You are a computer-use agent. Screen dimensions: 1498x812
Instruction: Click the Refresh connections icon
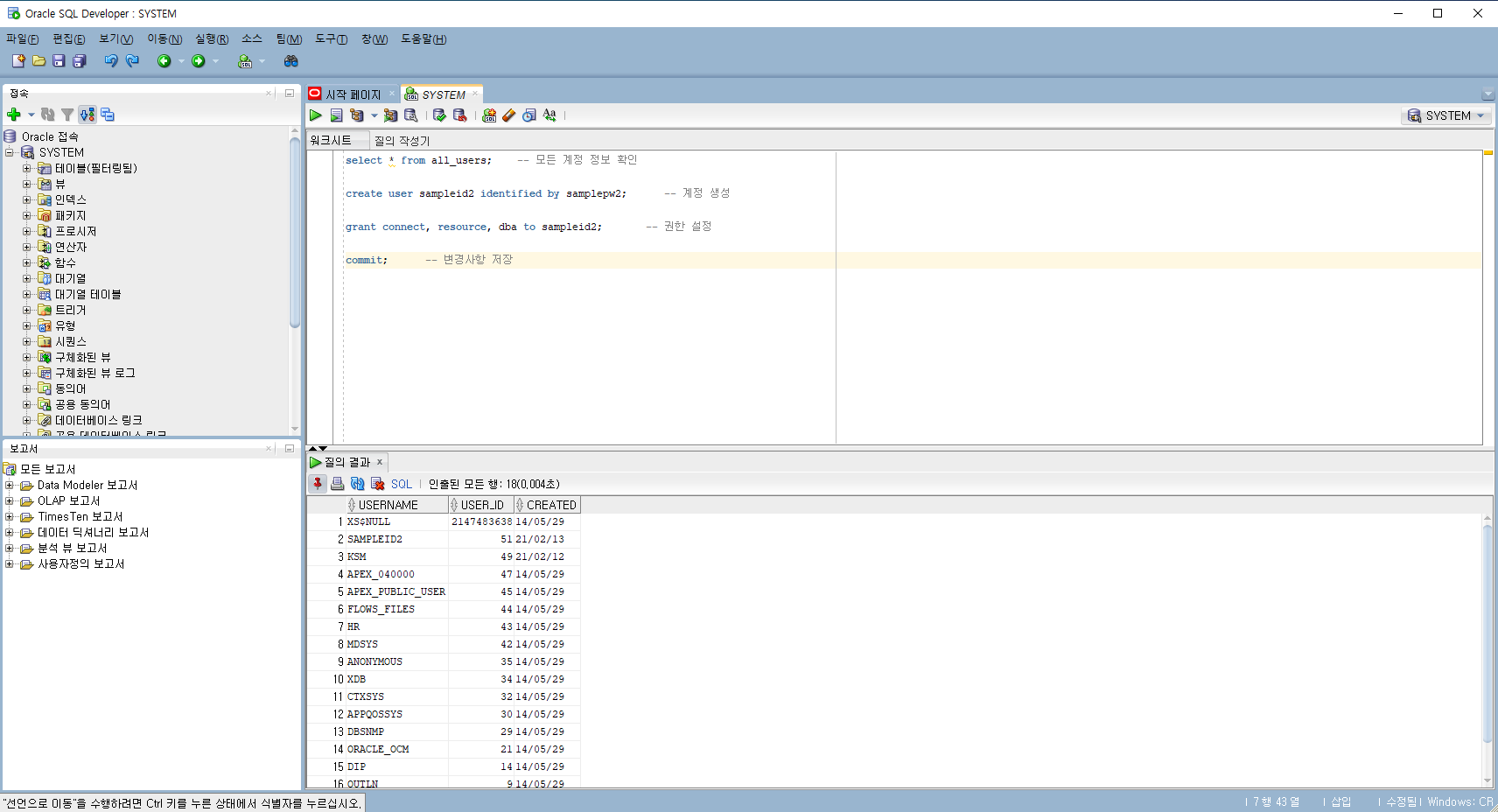[x=48, y=115]
